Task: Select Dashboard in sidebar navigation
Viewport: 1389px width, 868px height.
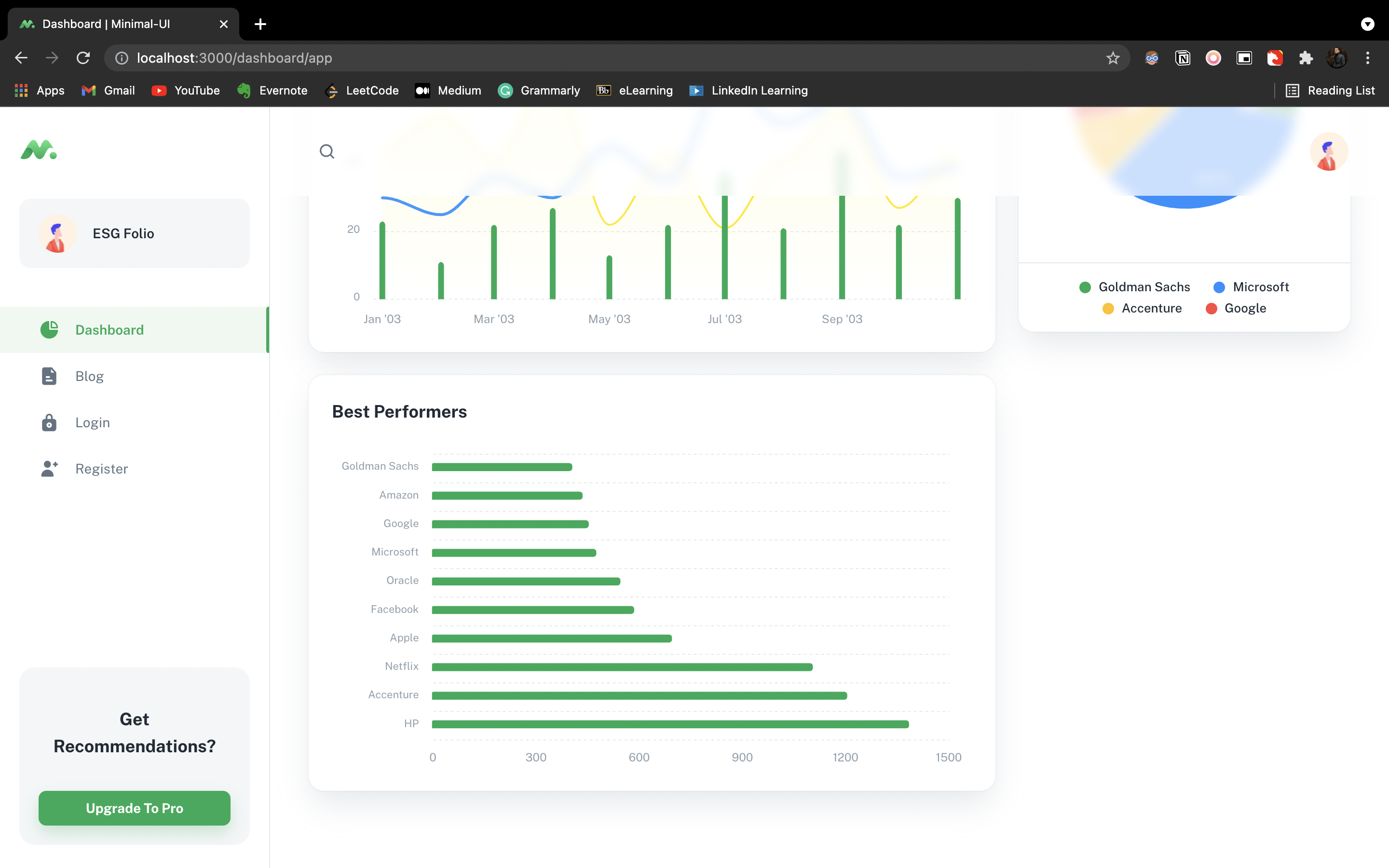Action: coord(109,330)
